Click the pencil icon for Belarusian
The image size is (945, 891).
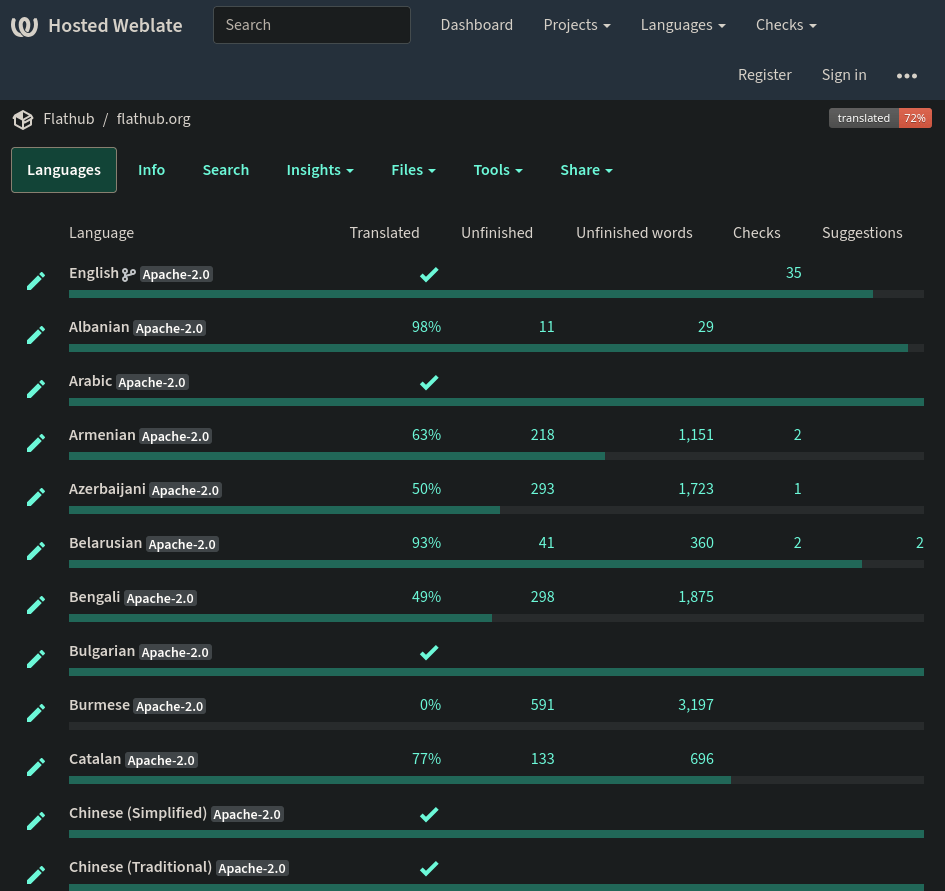tap(36, 551)
